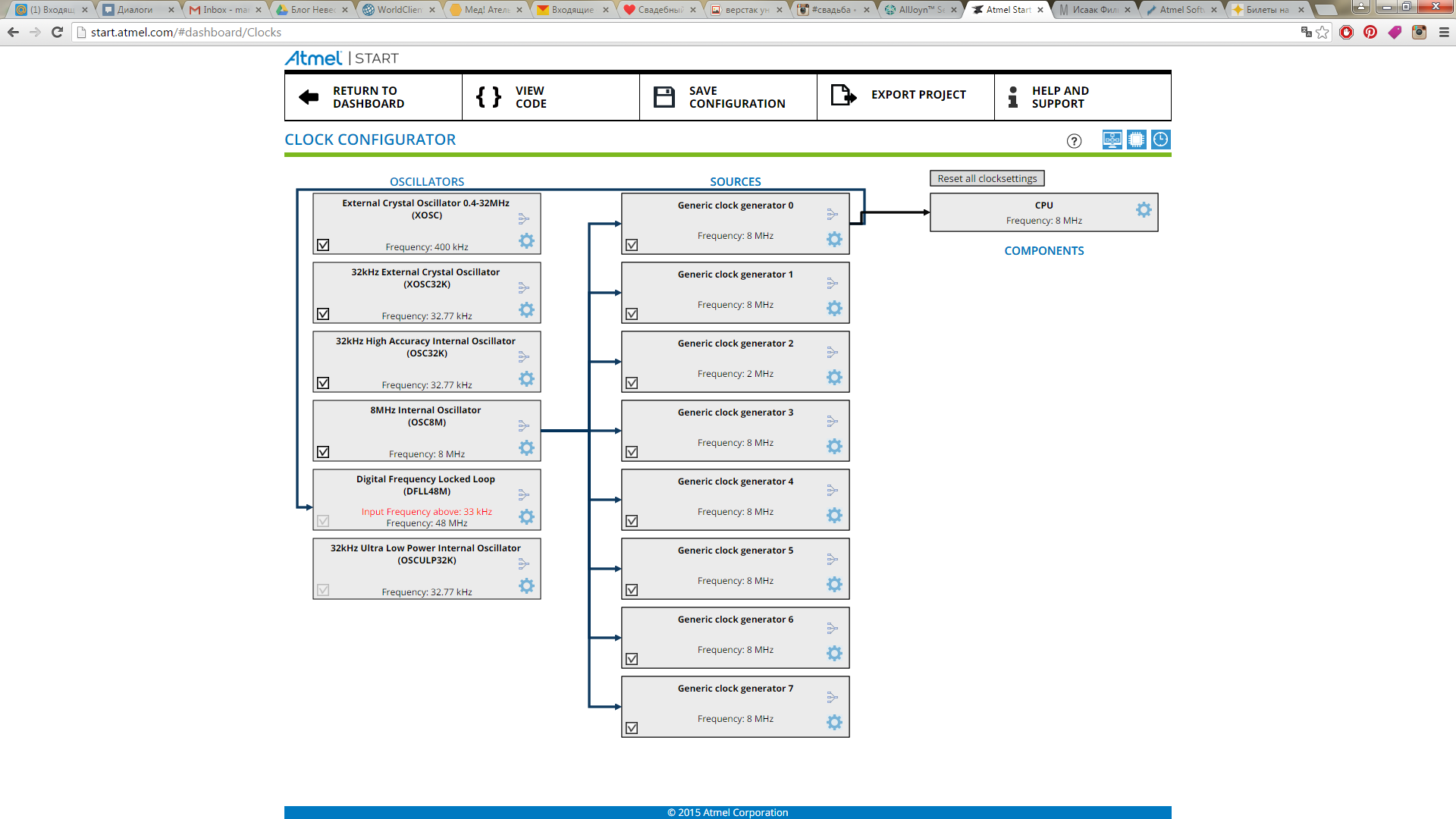Click Export Project
The image size is (1456, 819).
pos(905,97)
